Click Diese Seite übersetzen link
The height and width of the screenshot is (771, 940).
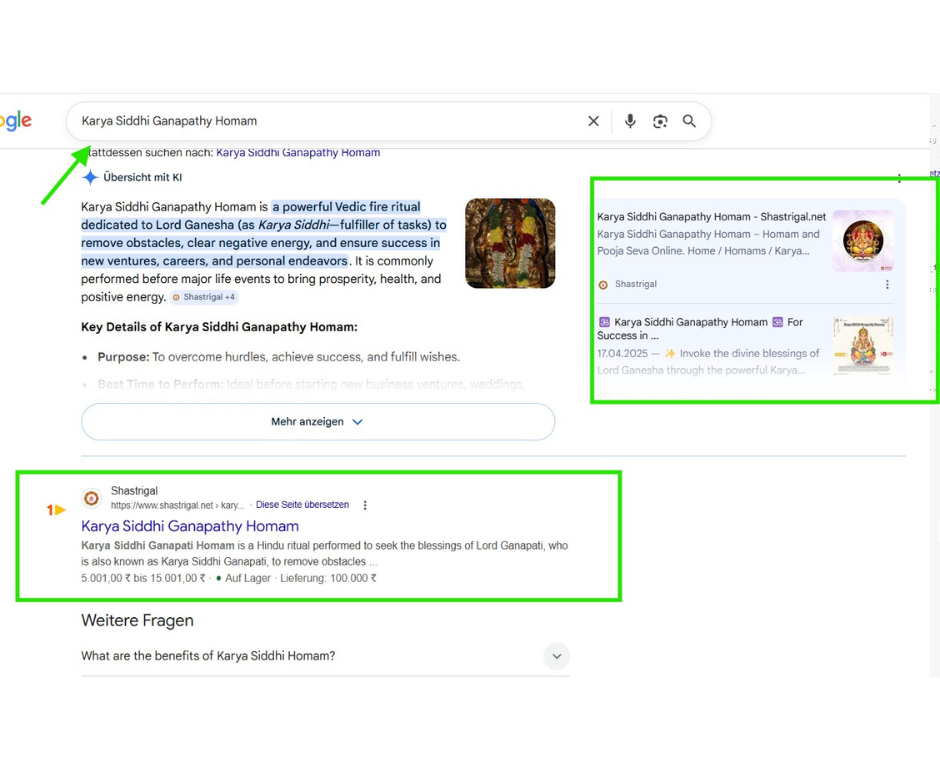(302, 505)
